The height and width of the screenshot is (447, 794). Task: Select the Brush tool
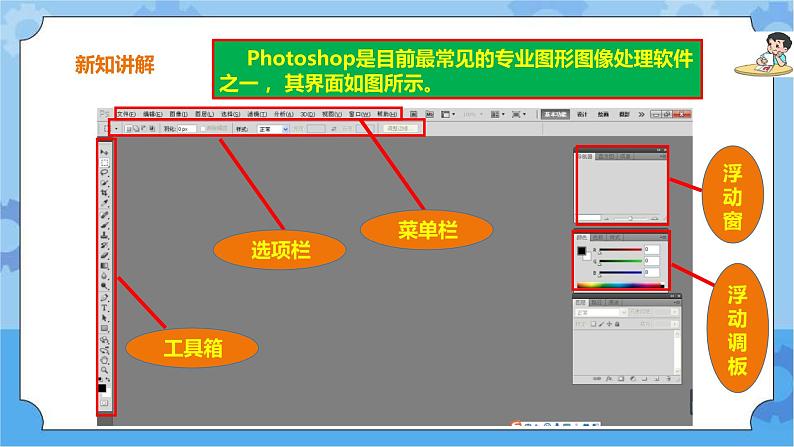point(104,225)
